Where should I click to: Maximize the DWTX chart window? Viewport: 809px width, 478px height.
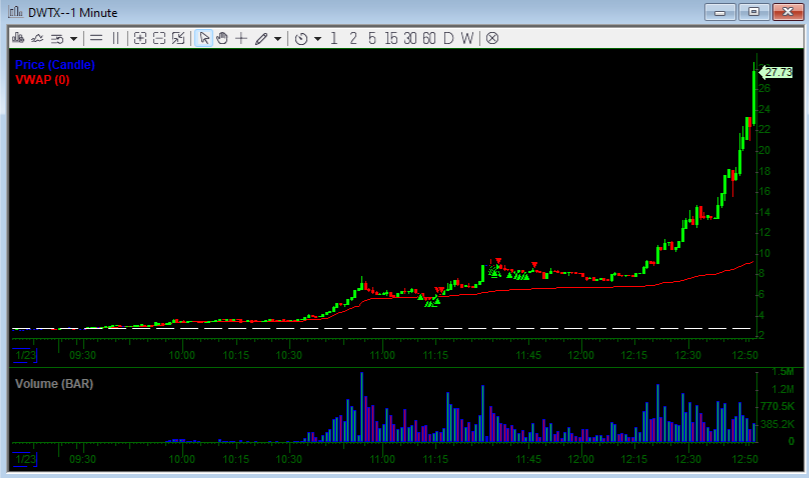pos(754,12)
